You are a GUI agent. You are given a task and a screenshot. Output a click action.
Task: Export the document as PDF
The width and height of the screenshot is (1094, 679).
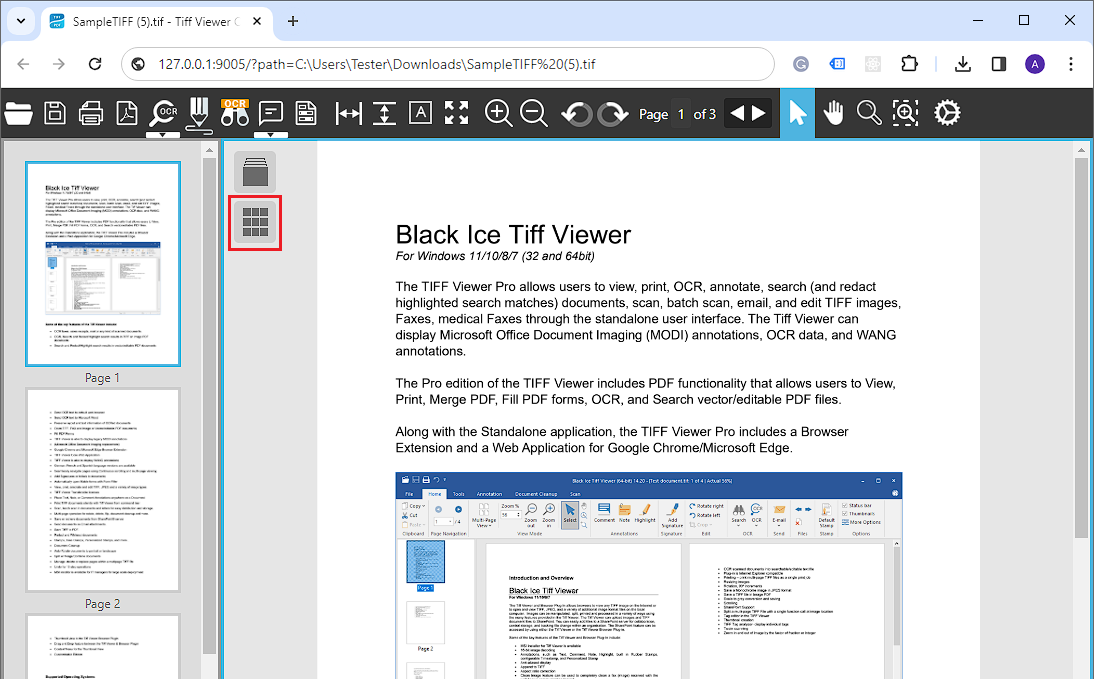[x=127, y=113]
